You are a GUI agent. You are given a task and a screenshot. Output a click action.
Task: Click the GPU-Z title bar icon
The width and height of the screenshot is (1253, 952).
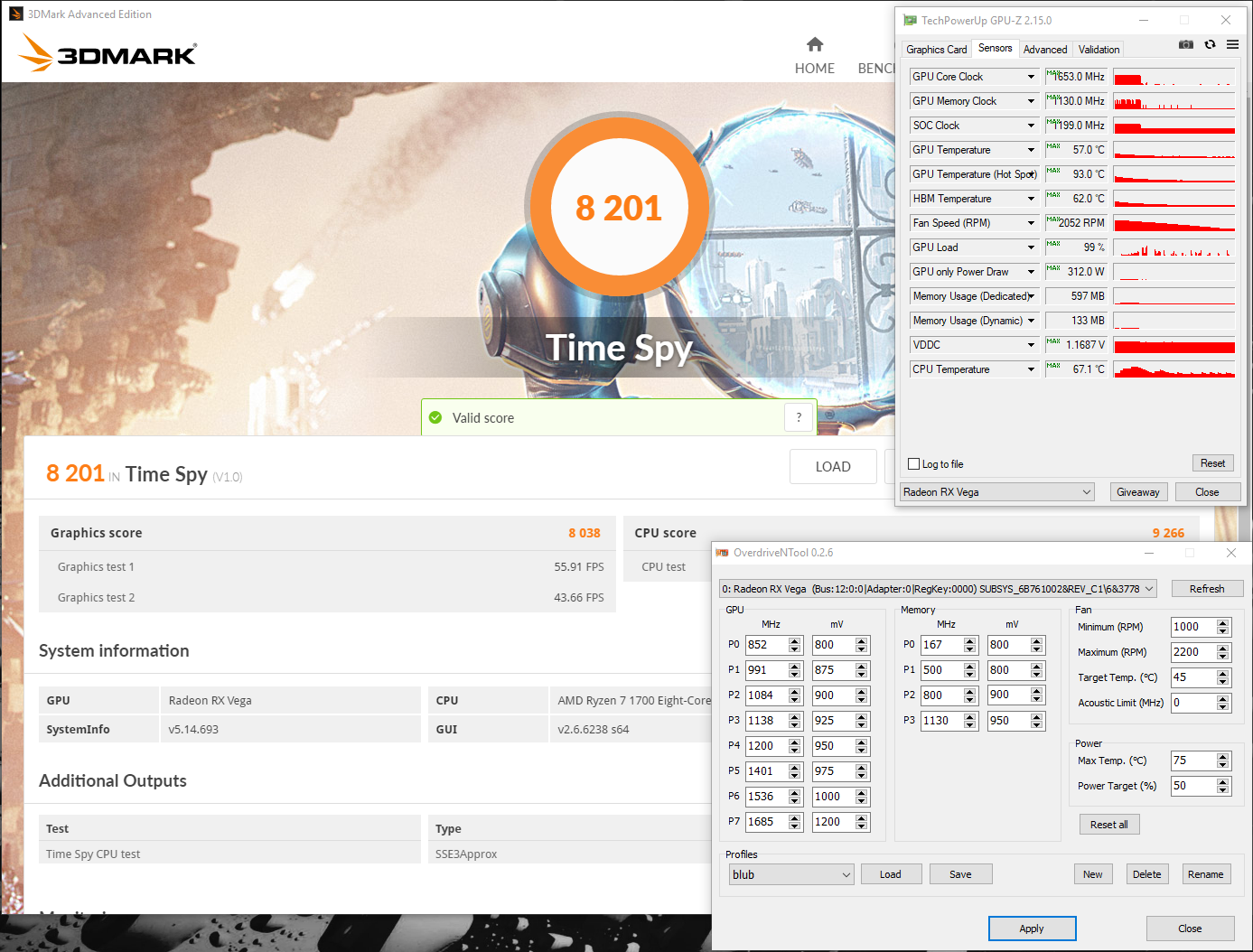coord(910,20)
